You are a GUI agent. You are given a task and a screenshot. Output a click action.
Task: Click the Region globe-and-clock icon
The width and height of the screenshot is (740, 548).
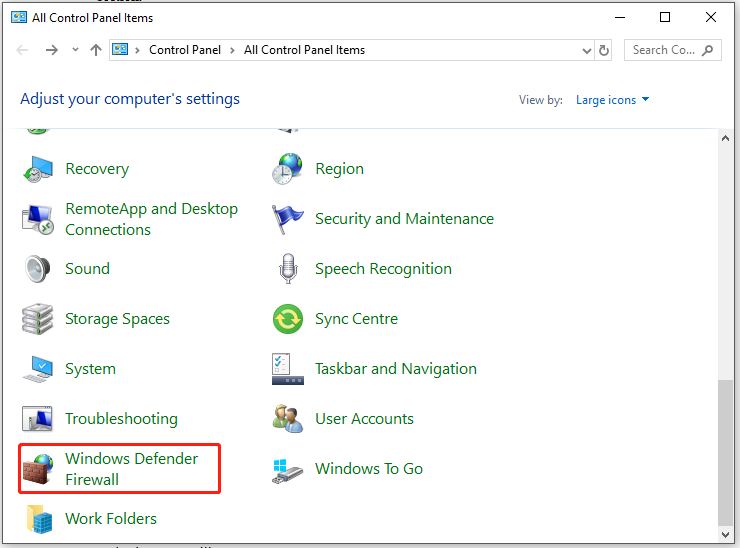click(x=287, y=169)
